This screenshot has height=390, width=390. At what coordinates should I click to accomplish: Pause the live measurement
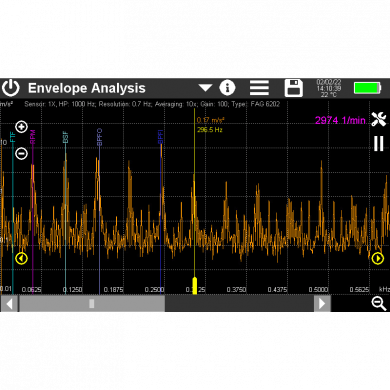click(x=379, y=144)
